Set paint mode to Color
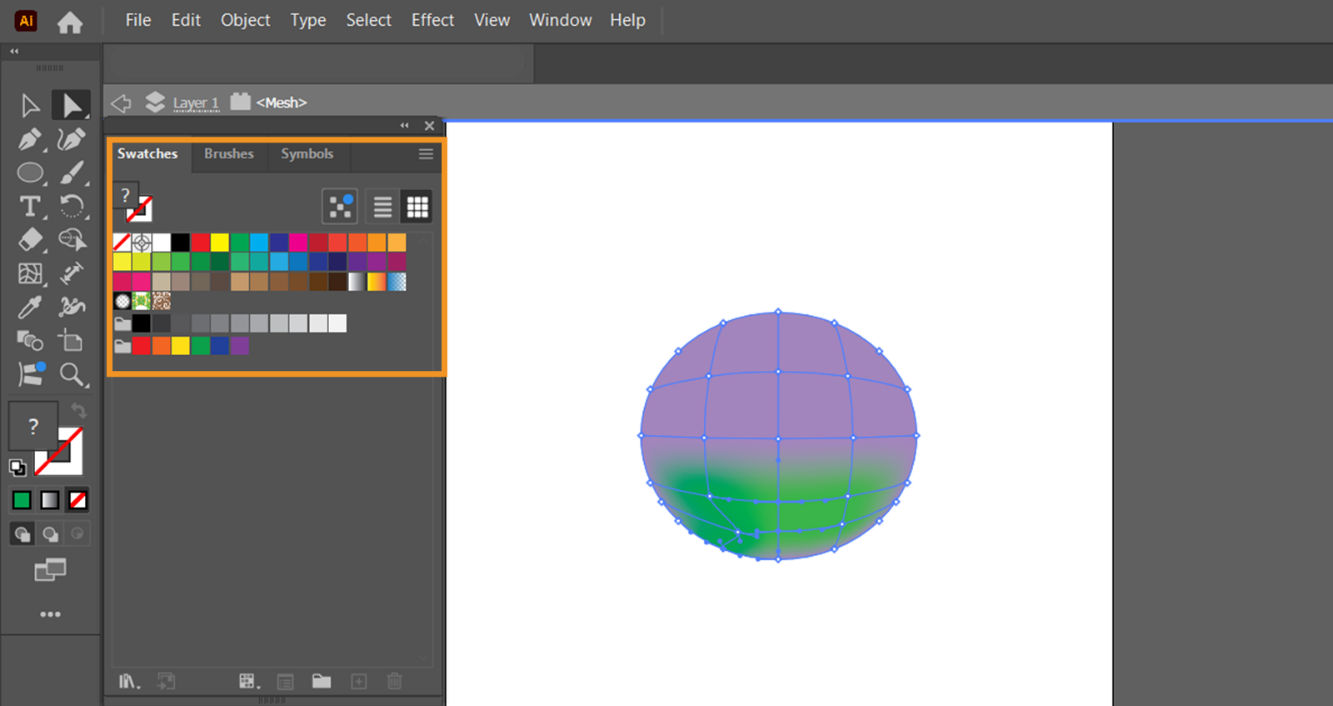The width and height of the screenshot is (1333, 706). click(x=22, y=500)
